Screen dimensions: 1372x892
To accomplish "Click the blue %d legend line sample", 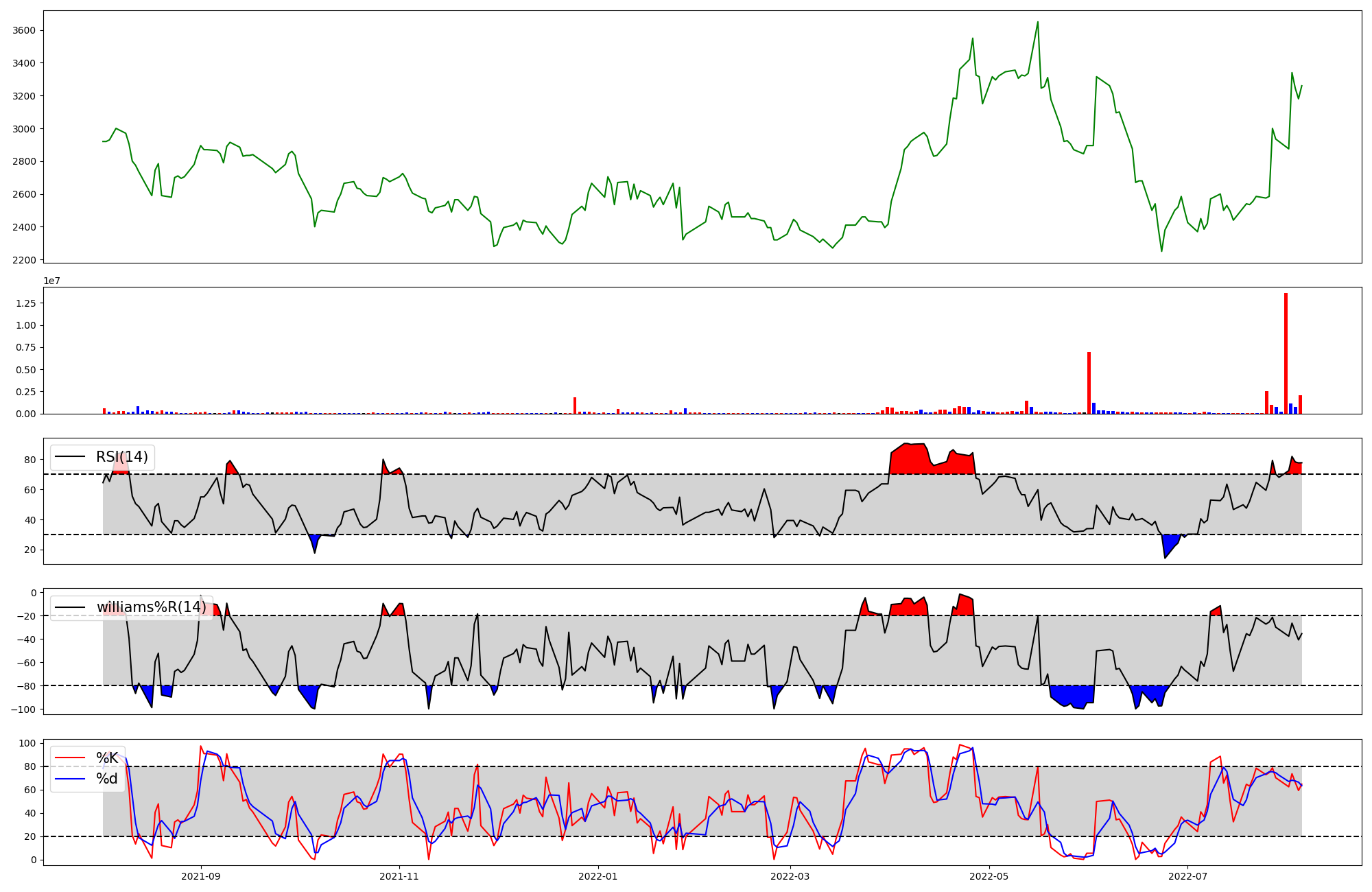I will tap(70, 779).
